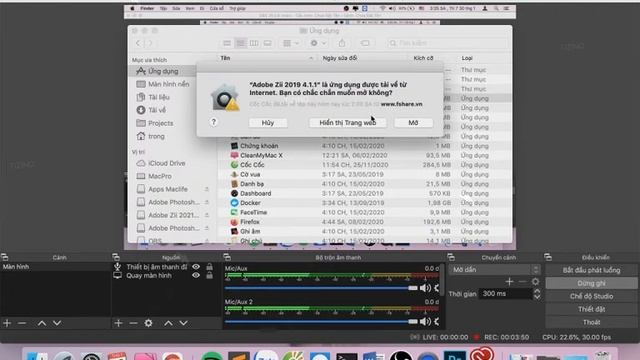
Task: Open the Mic/Aux 2 channel settings gear
Action: [437, 321]
